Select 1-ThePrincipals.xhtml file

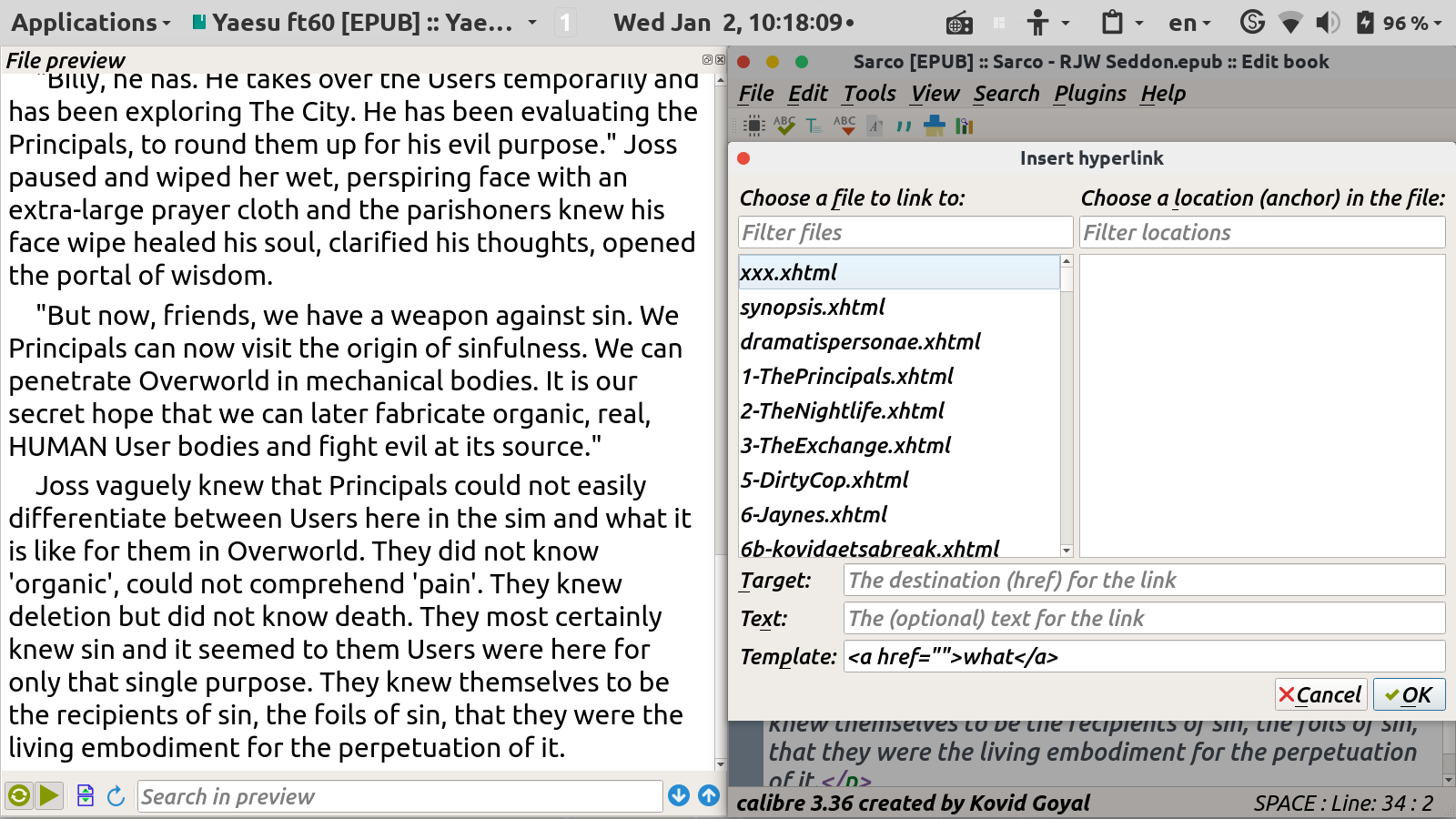point(899,376)
